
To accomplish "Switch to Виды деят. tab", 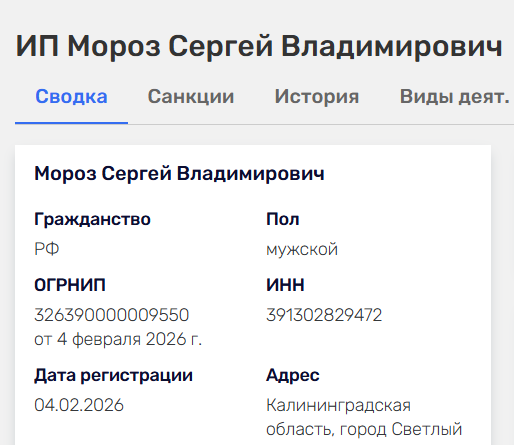I will [455, 97].
